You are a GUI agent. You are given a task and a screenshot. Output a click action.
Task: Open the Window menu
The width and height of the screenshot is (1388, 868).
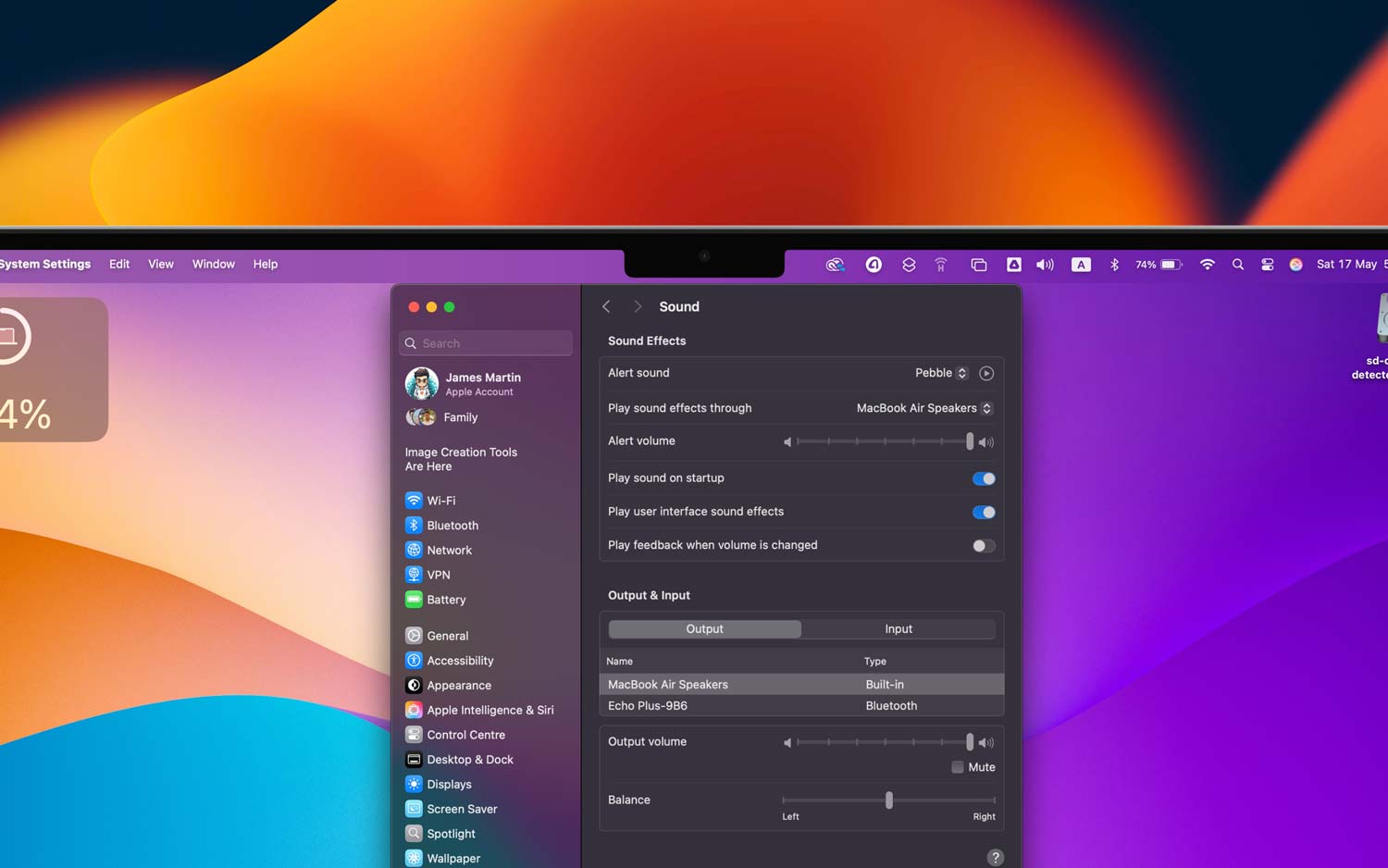[x=213, y=264]
